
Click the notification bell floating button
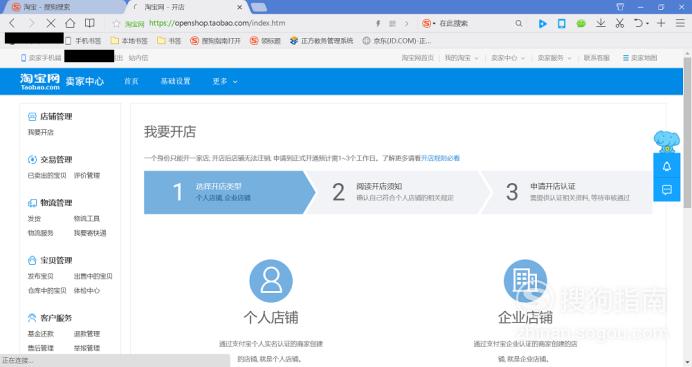pos(666,166)
